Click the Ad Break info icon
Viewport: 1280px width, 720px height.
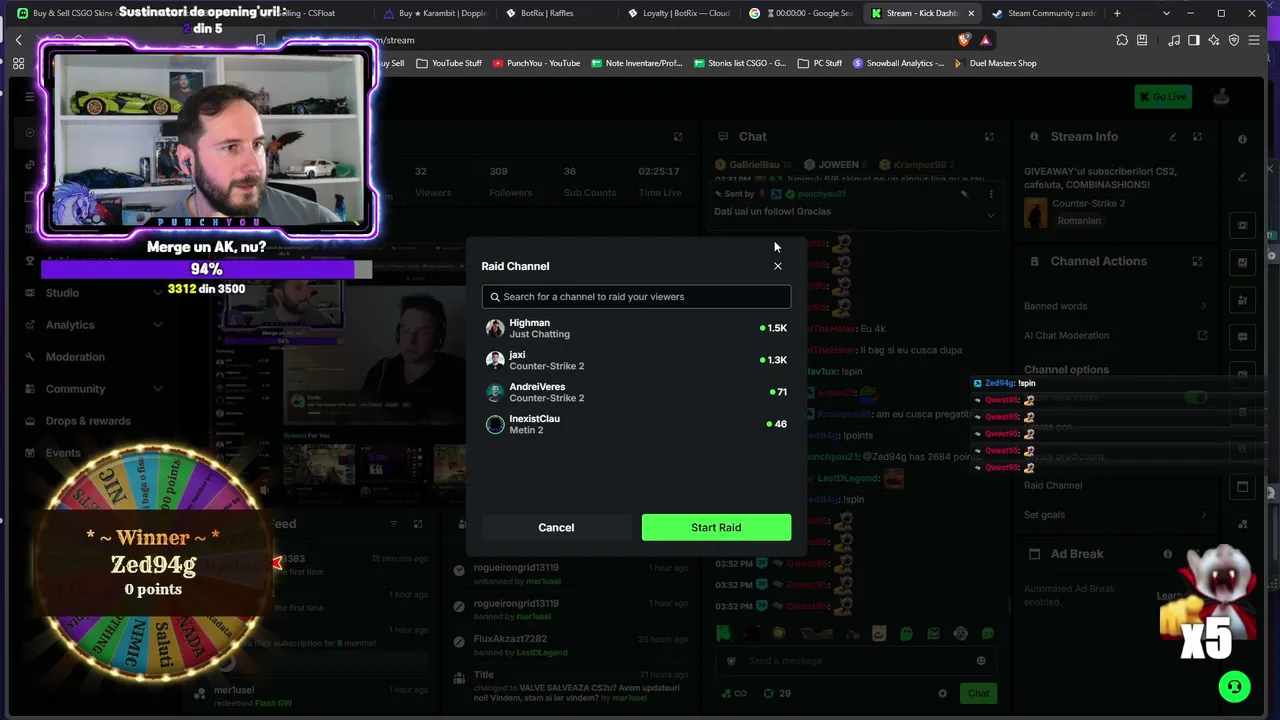1167,554
